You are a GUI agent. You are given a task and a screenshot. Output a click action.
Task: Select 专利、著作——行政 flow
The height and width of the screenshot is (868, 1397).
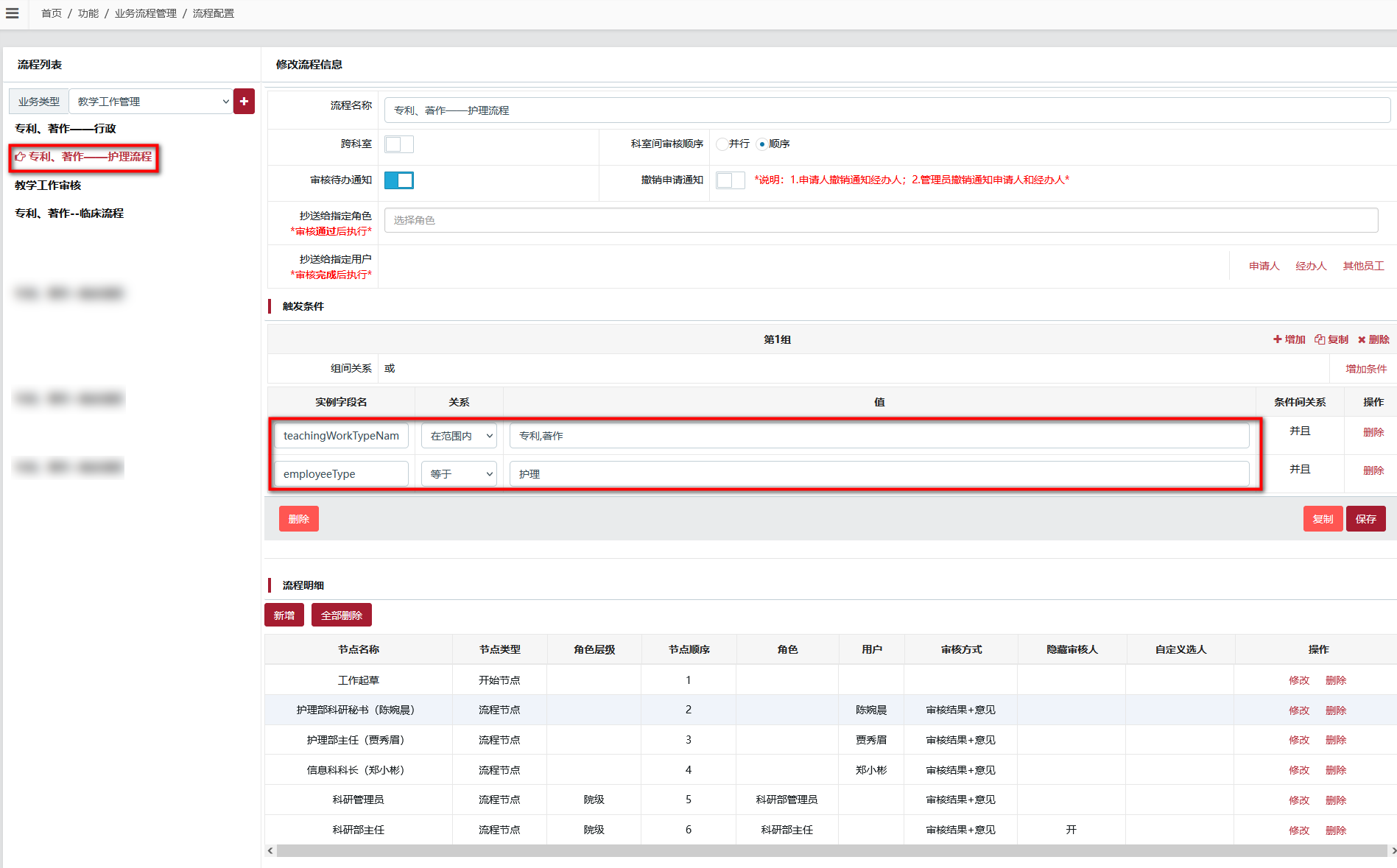66,128
